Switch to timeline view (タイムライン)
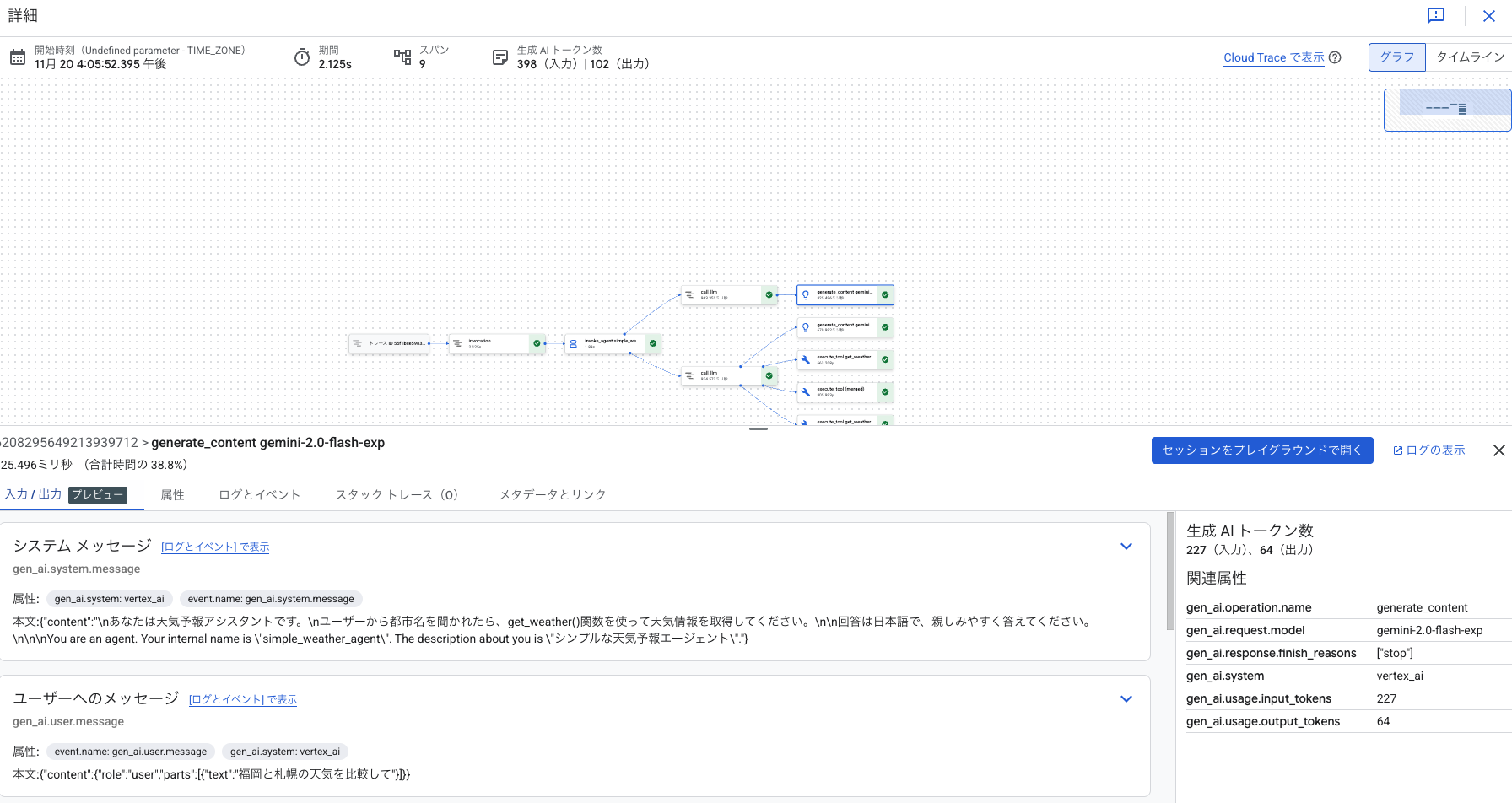The width and height of the screenshot is (1512, 803). 1470,57
